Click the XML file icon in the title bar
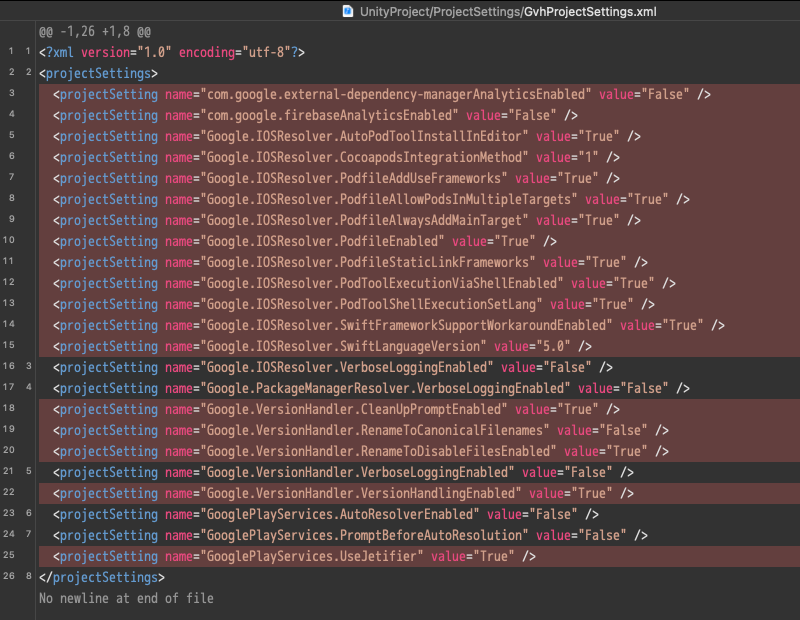The image size is (800, 620). click(x=347, y=11)
